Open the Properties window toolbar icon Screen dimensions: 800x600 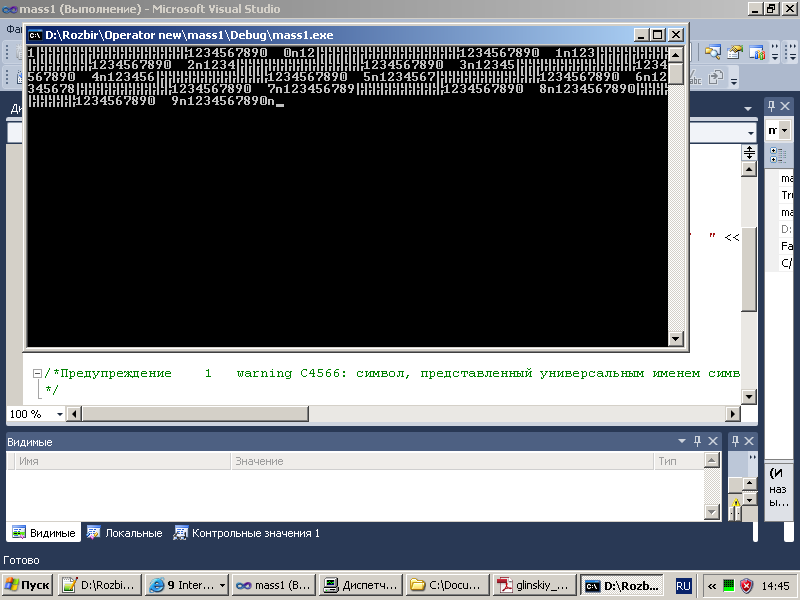point(736,53)
